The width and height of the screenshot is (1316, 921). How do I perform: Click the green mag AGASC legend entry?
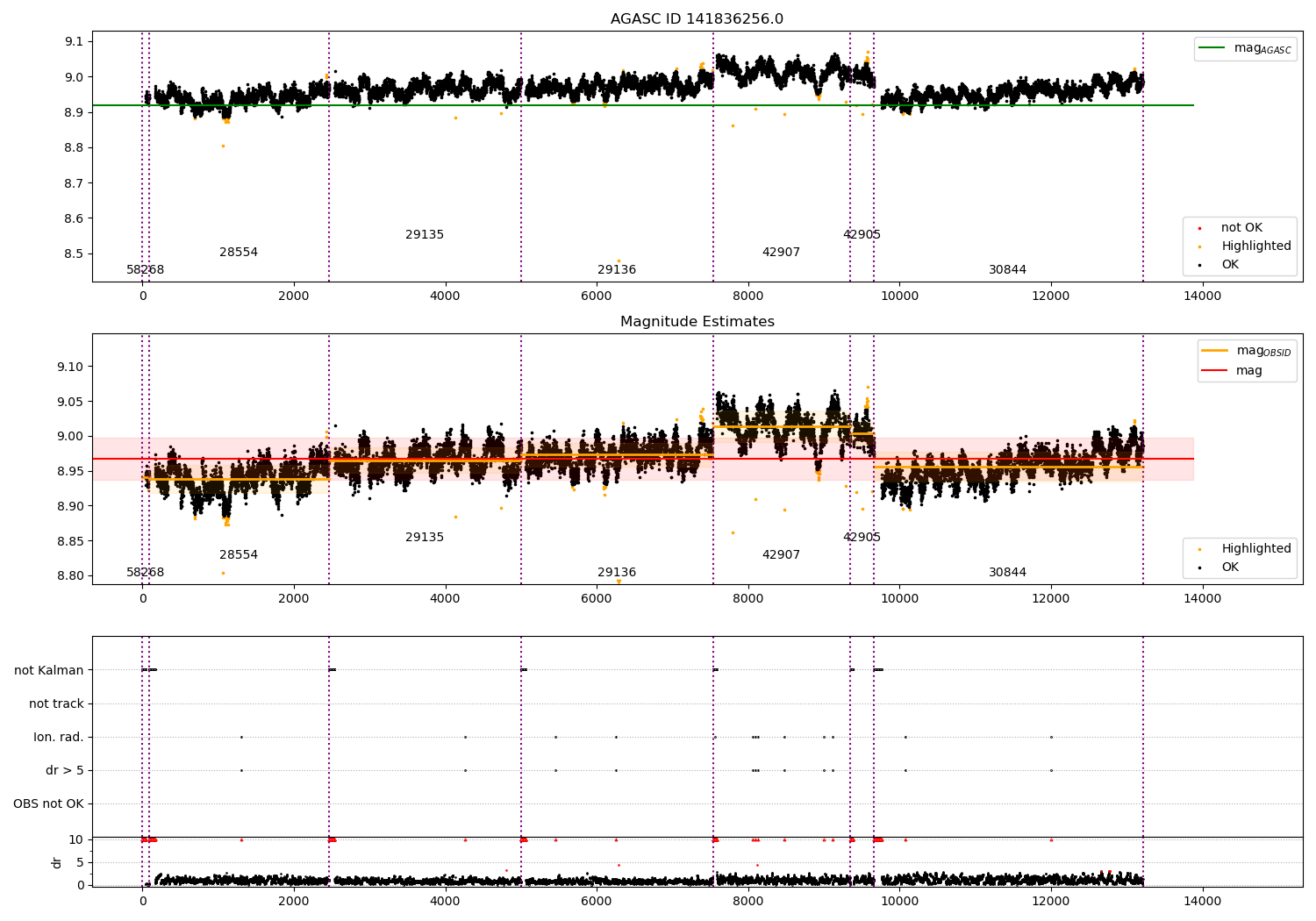1245,48
